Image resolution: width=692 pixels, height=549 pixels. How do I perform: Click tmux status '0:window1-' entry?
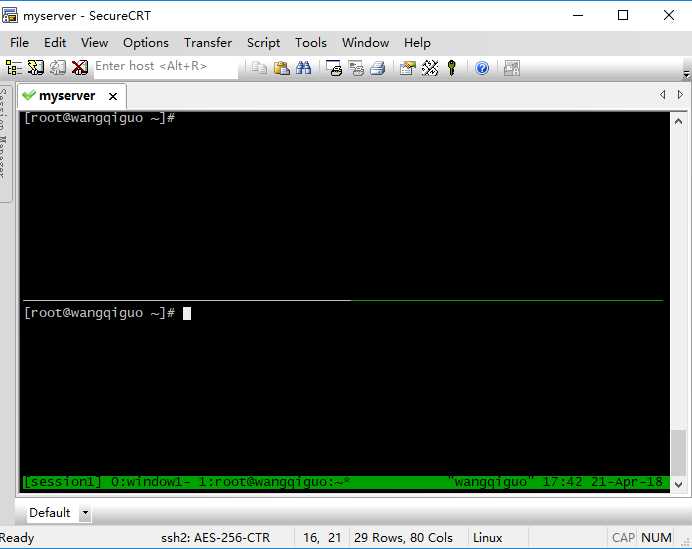click(x=150, y=482)
